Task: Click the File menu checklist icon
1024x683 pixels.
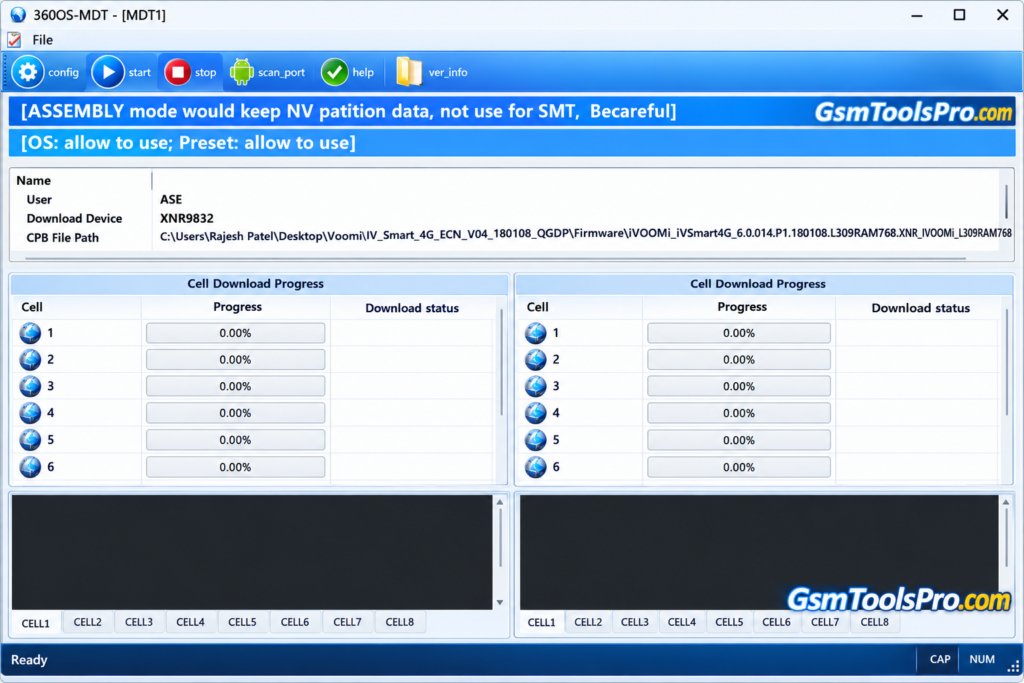Action: (x=14, y=40)
